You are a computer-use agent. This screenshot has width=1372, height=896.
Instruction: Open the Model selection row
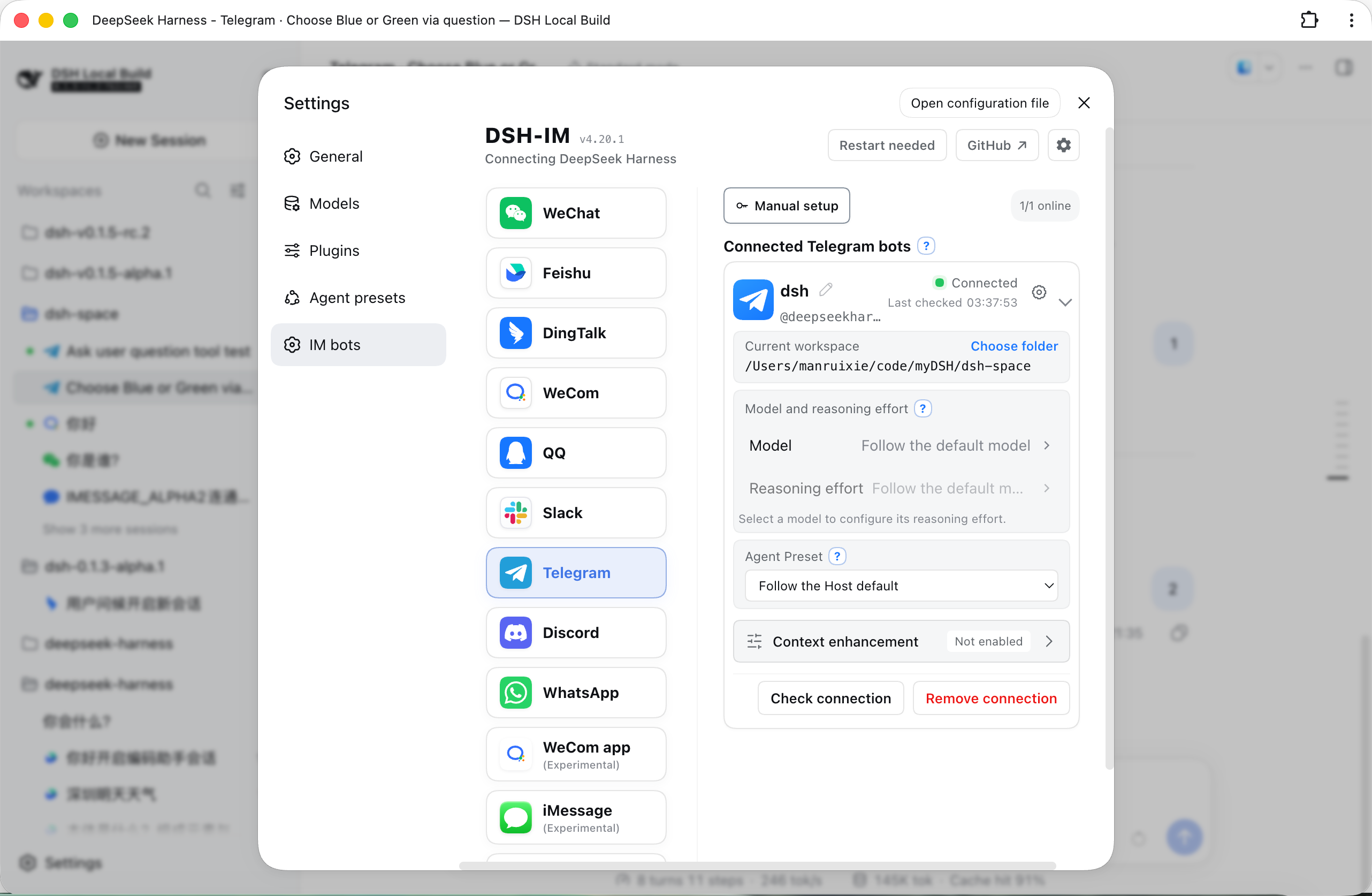(901, 446)
